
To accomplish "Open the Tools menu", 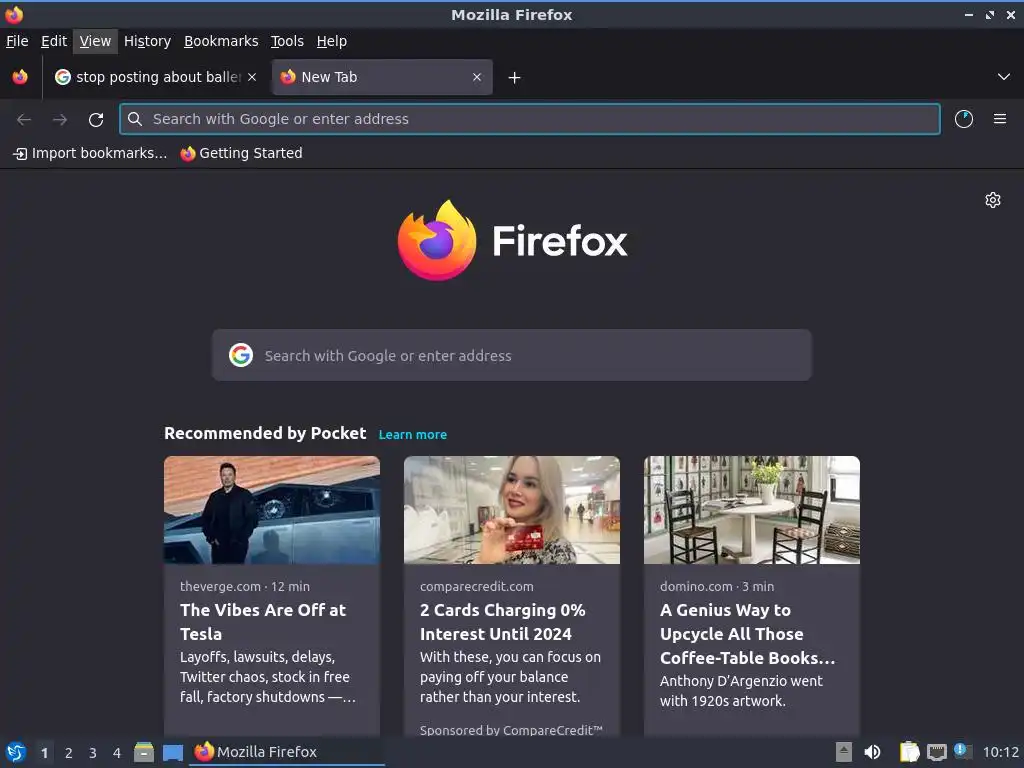I will coord(287,41).
